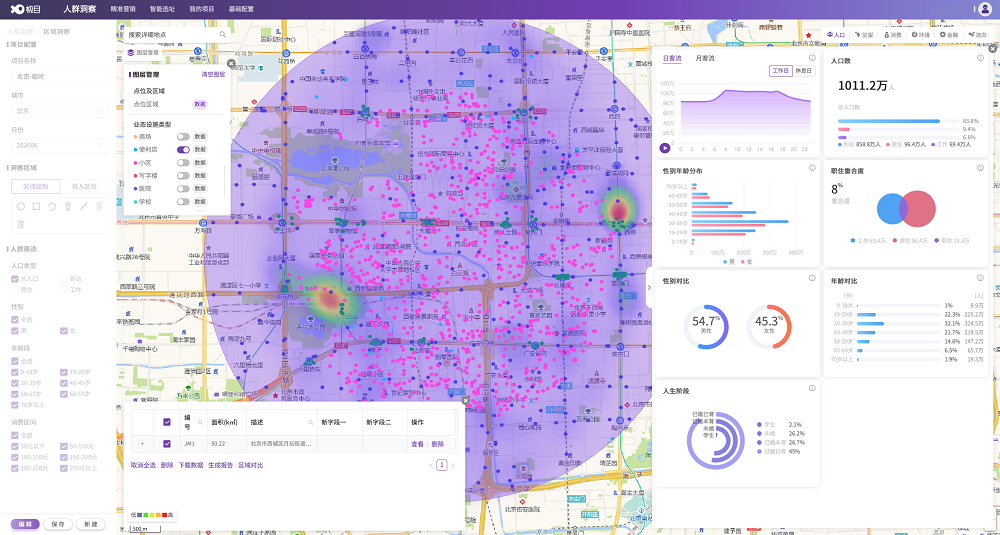Expand the JM1 table row

pos(141,444)
